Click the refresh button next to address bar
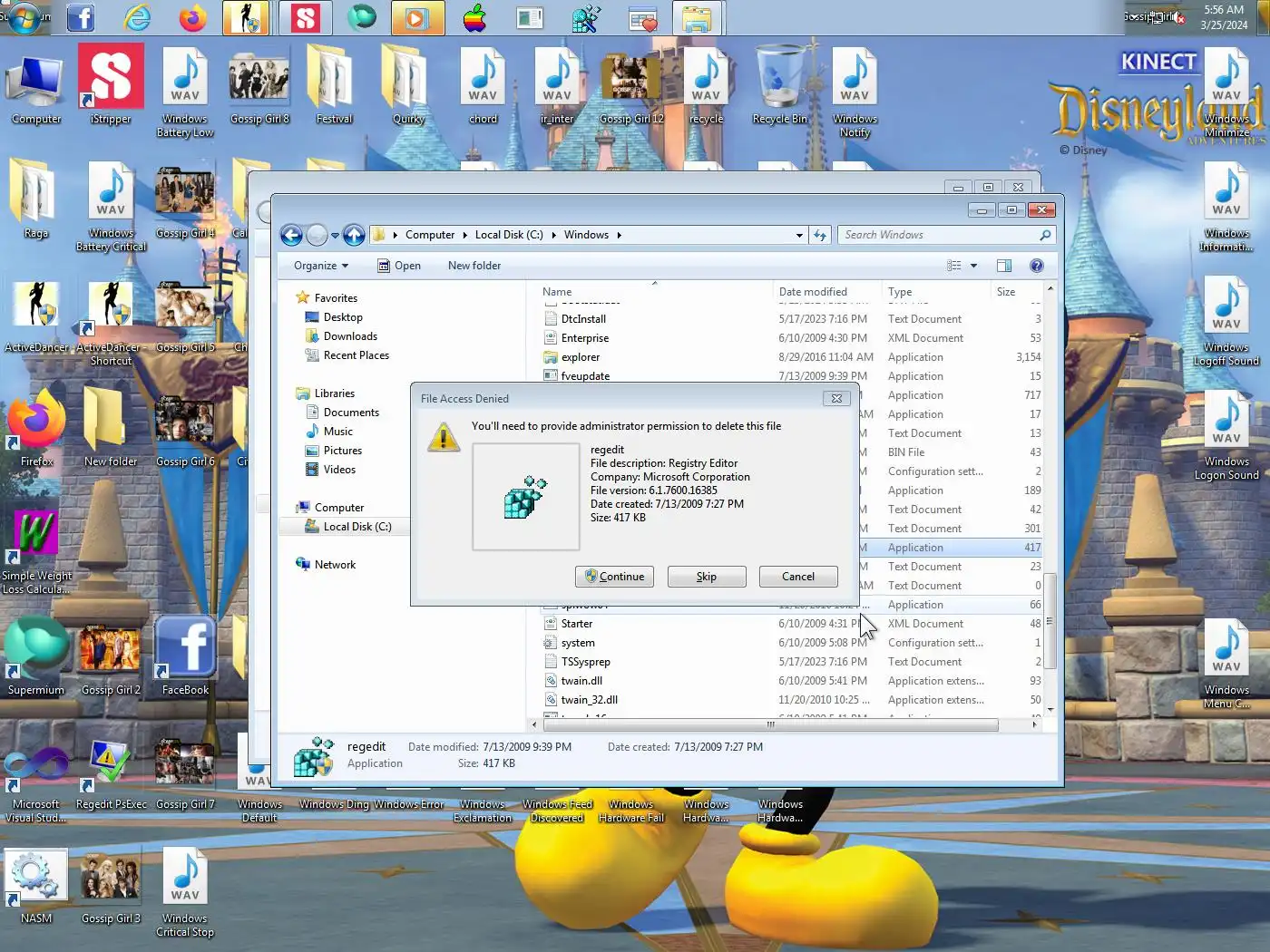 coord(820,235)
